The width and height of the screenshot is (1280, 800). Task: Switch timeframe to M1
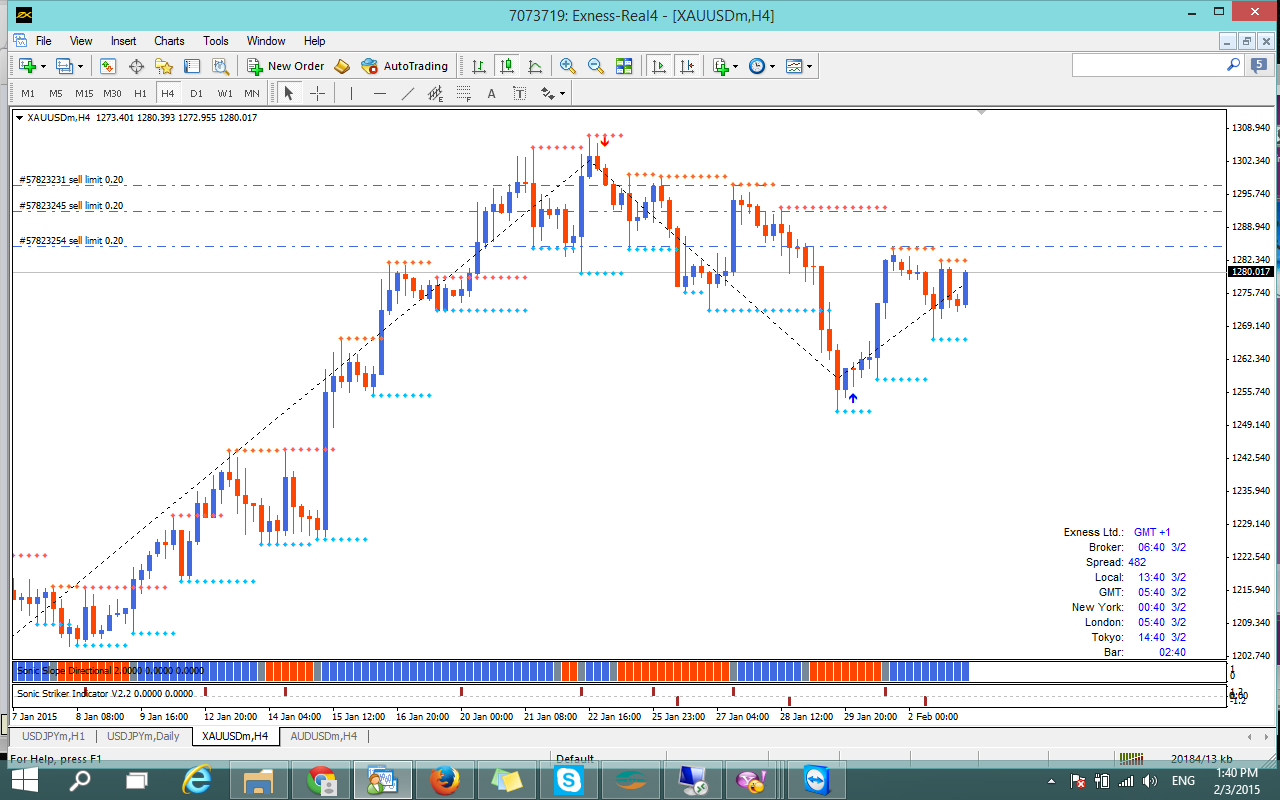pyautogui.click(x=28, y=93)
